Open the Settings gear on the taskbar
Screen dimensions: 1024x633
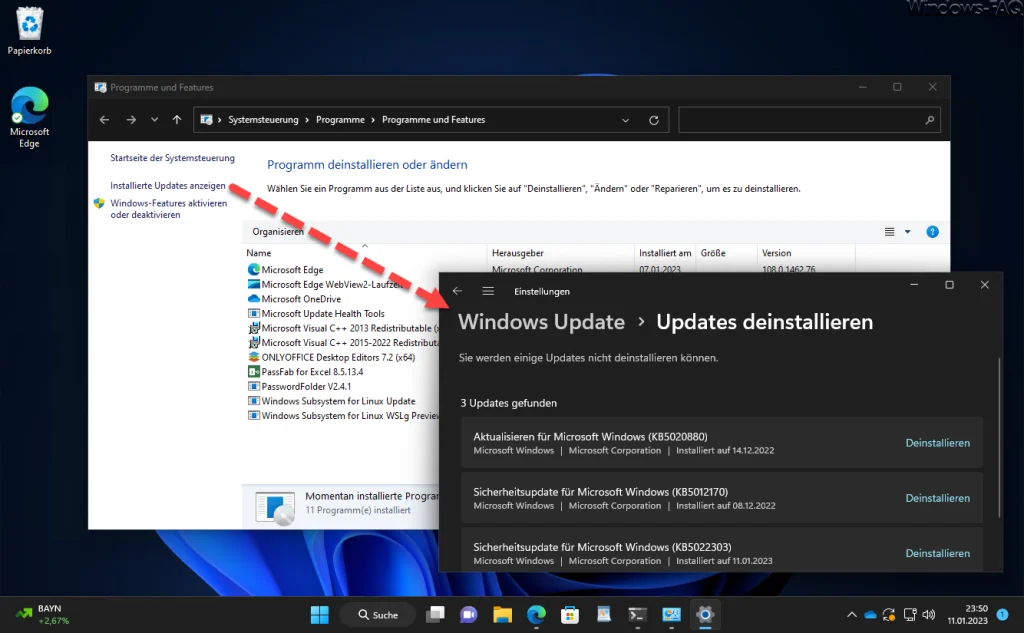click(705, 615)
